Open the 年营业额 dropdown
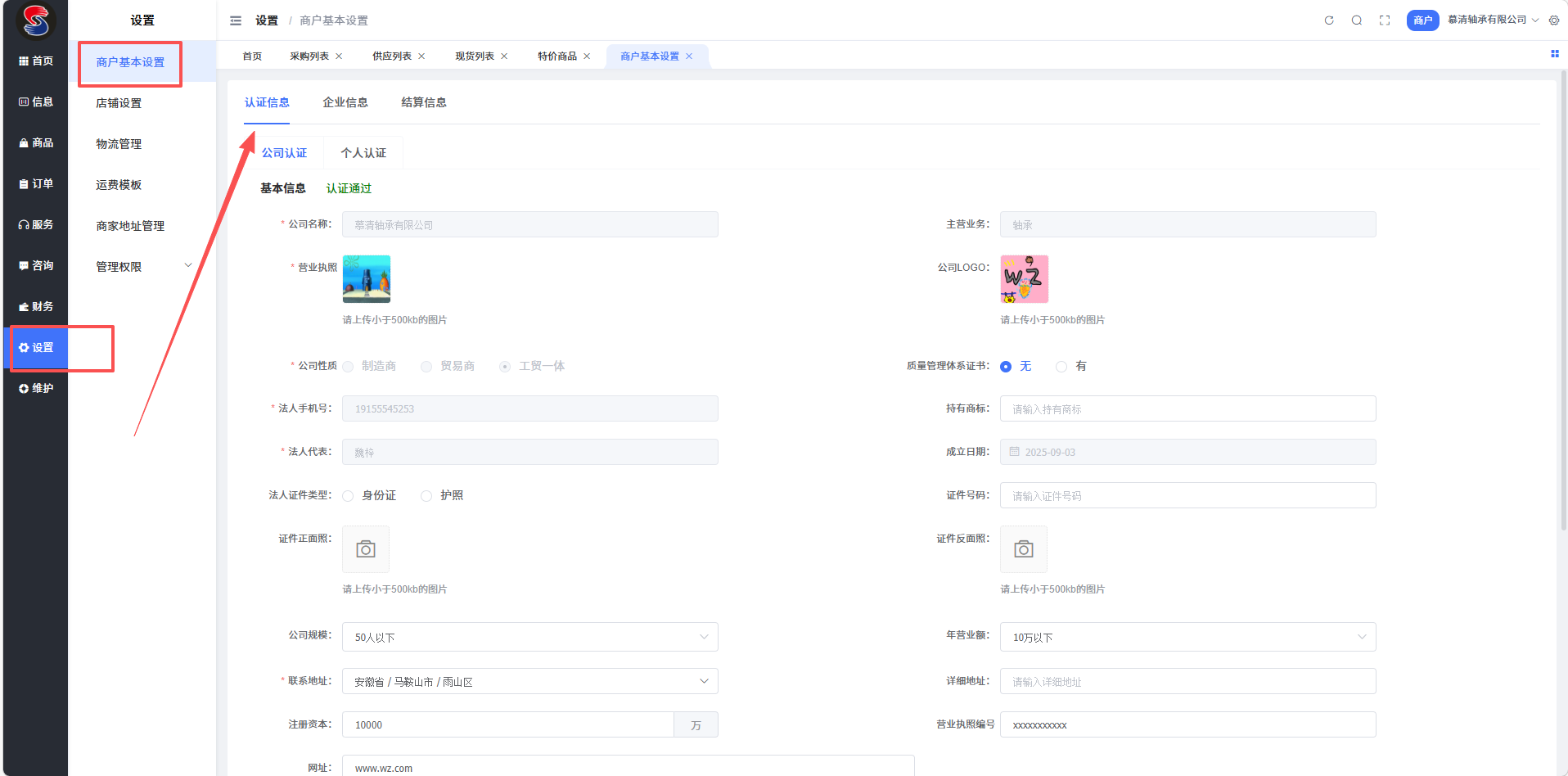Screen dimensions: 1568x776 click(1187, 637)
